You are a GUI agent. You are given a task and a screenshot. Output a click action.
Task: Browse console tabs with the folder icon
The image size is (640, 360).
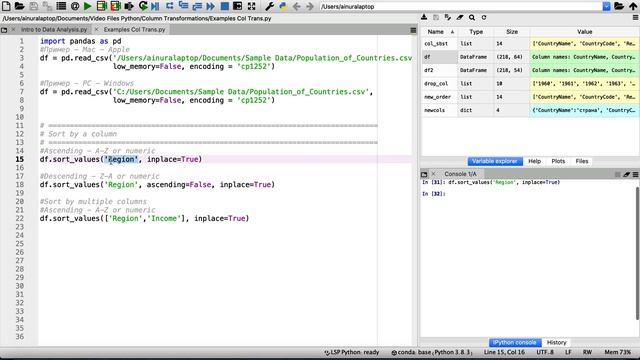[424, 174]
